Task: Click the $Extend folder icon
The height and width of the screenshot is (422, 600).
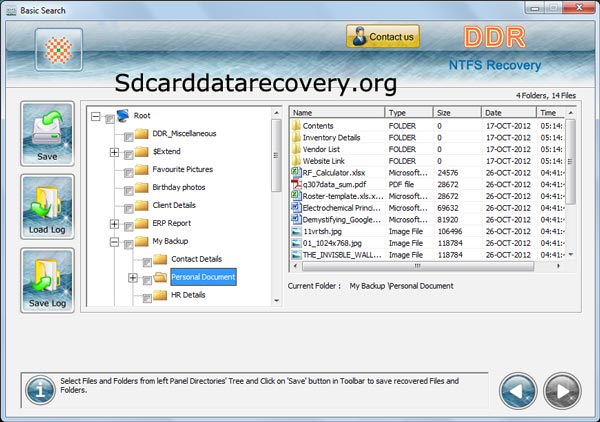Action: [142, 152]
